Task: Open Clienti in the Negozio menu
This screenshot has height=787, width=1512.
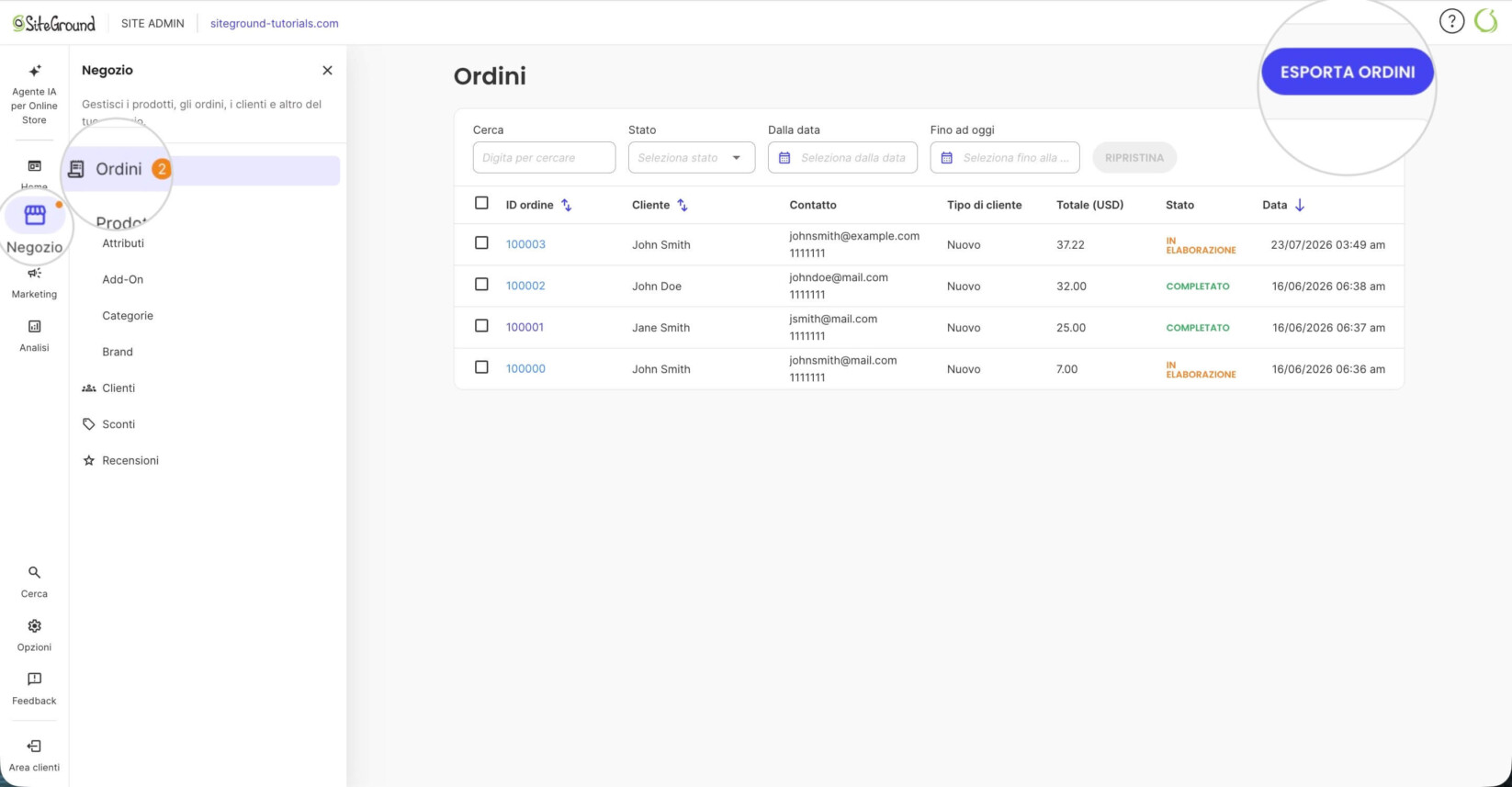Action: (108, 388)
